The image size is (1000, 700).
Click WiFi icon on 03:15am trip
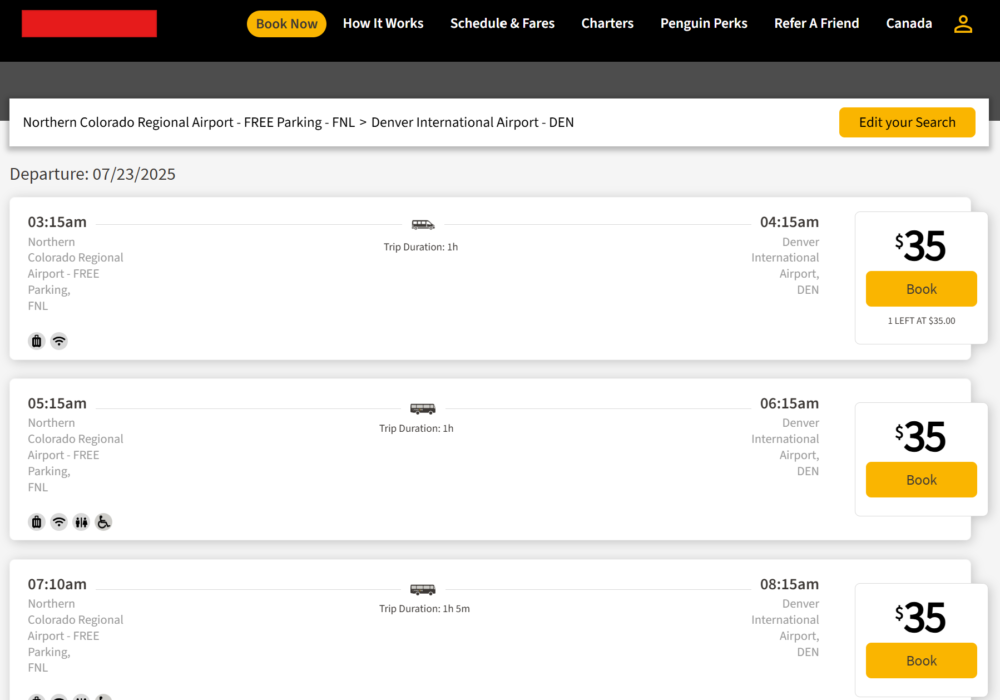pyautogui.click(x=59, y=341)
